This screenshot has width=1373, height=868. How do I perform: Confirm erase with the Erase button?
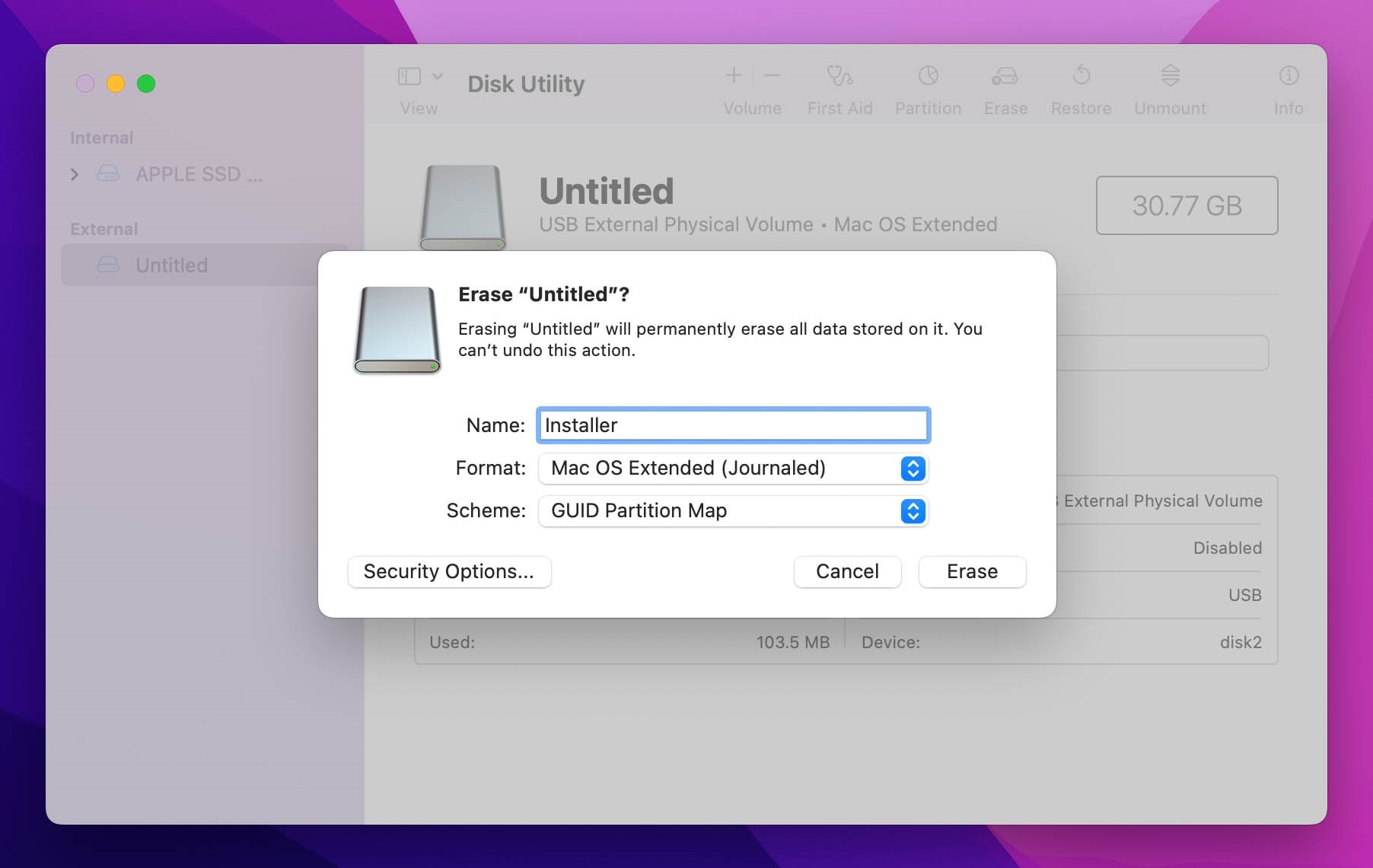click(972, 571)
